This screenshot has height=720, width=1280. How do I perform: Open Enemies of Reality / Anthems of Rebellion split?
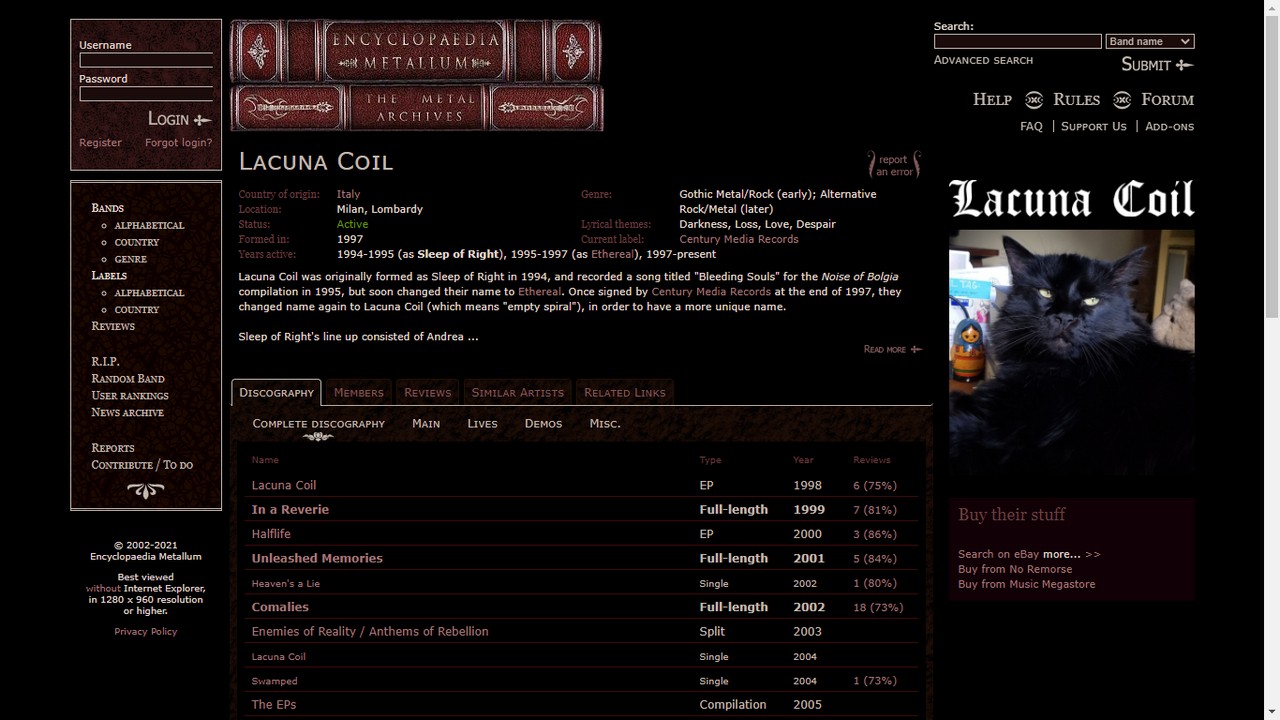[370, 632]
